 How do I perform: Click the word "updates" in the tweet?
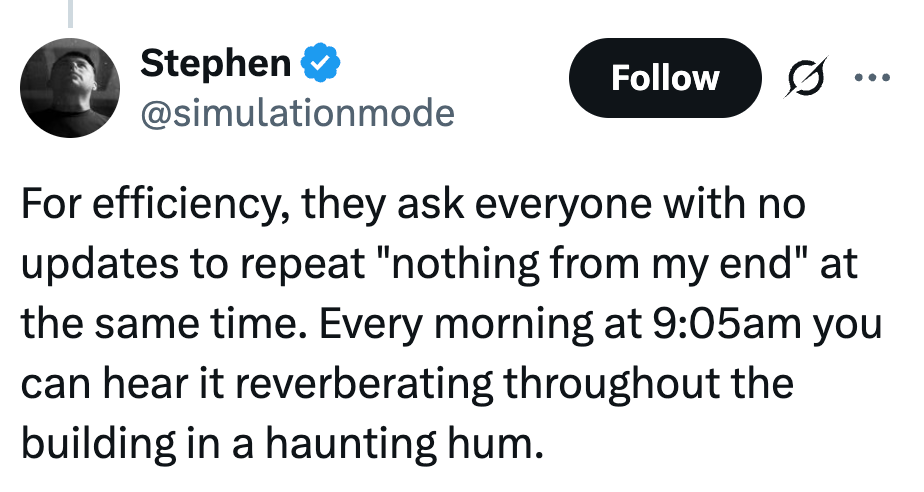(x=96, y=267)
